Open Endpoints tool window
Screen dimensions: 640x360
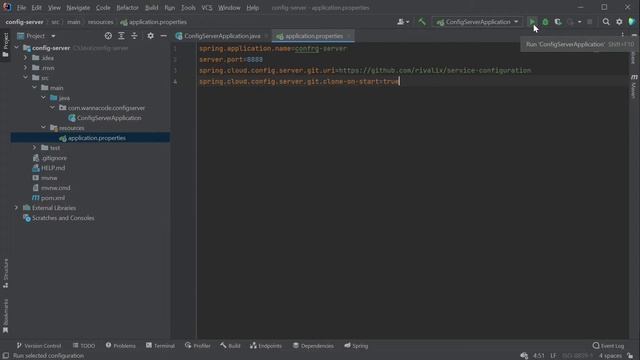[266, 346]
